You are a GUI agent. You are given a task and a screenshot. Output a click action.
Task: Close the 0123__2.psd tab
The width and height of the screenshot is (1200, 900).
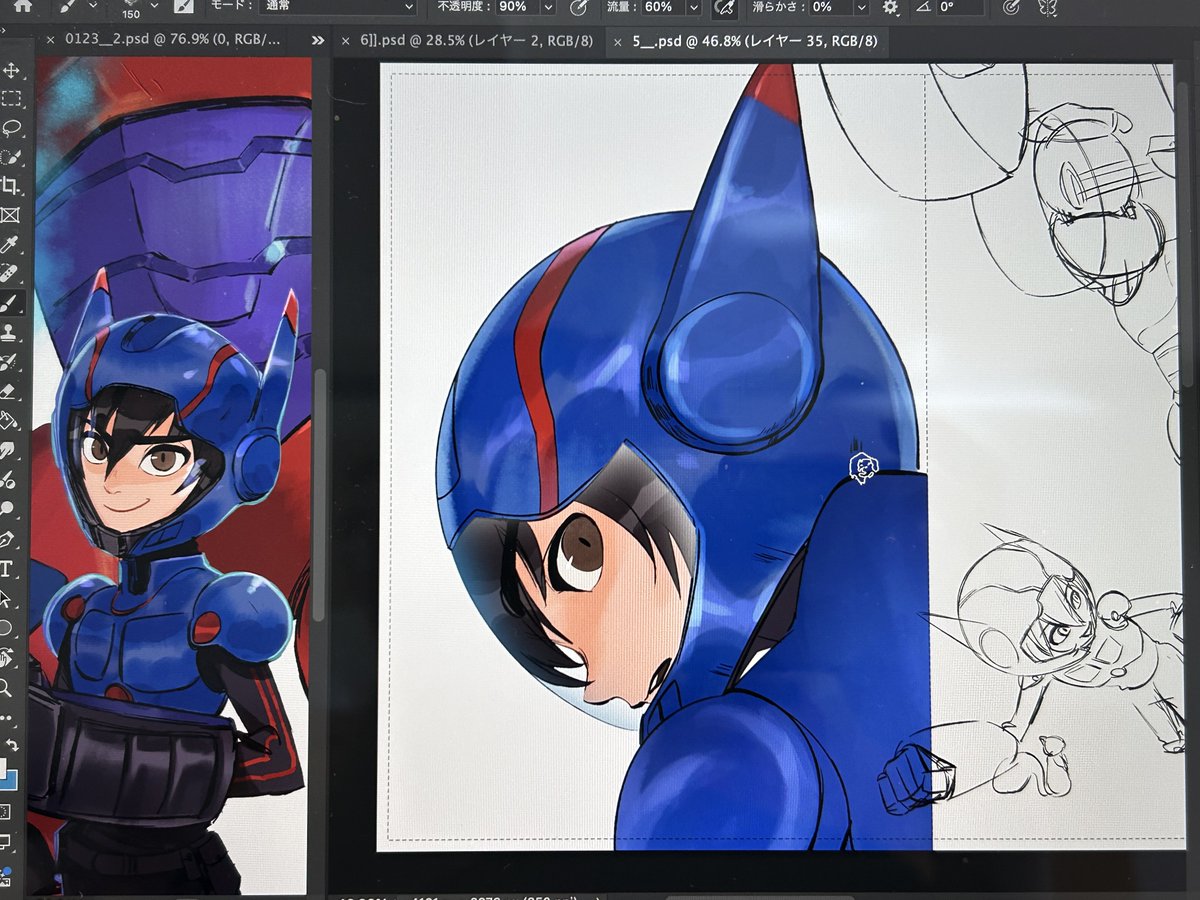click(x=51, y=41)
